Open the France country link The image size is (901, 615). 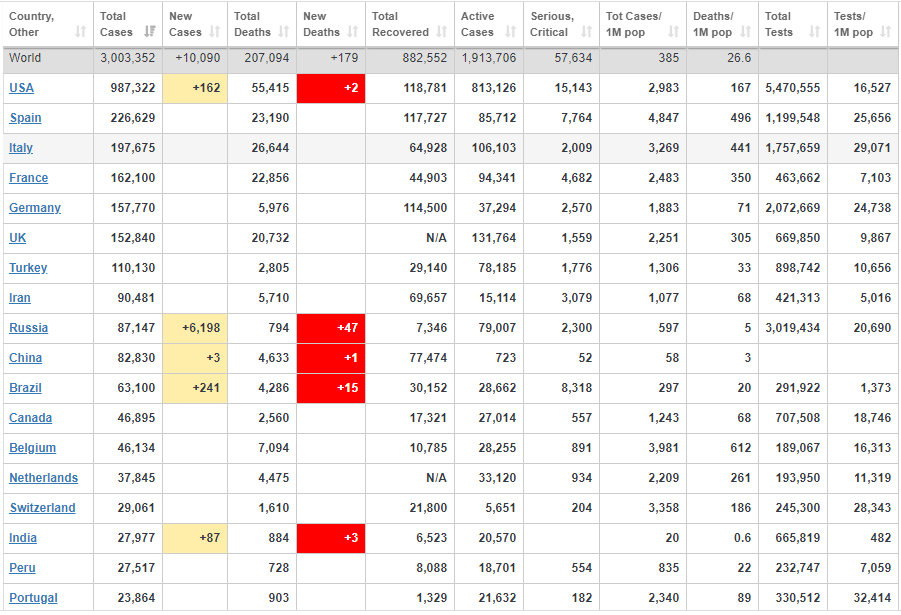[x=29, y=178]
